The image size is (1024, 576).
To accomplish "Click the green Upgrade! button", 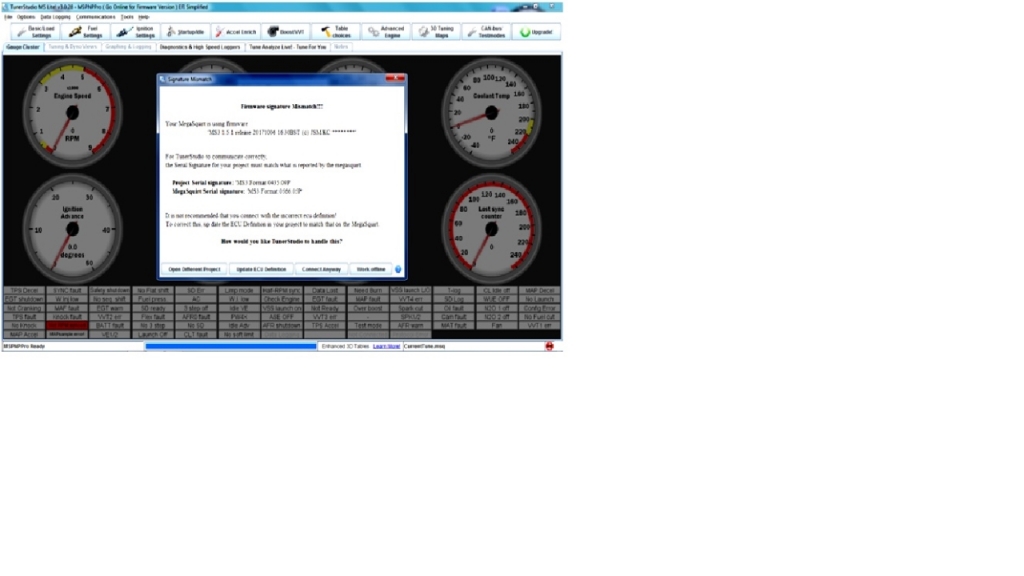I will (x=536, y=32).
